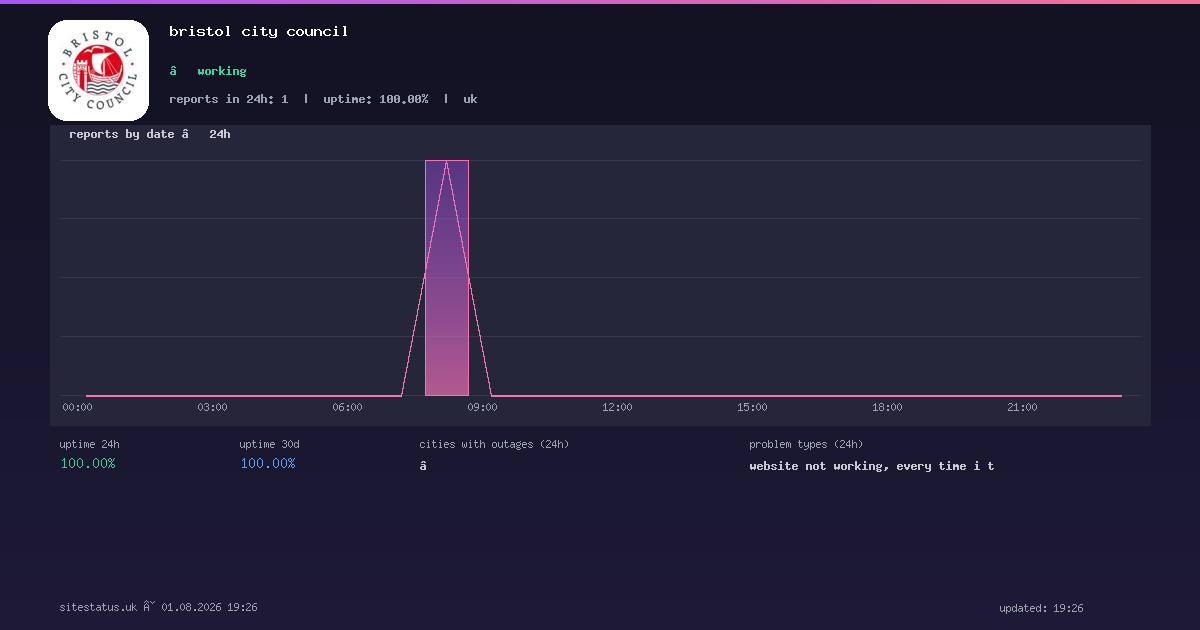Click the 15:00 axis label
The image size is (1200, 630).
(x=752, y=407)
